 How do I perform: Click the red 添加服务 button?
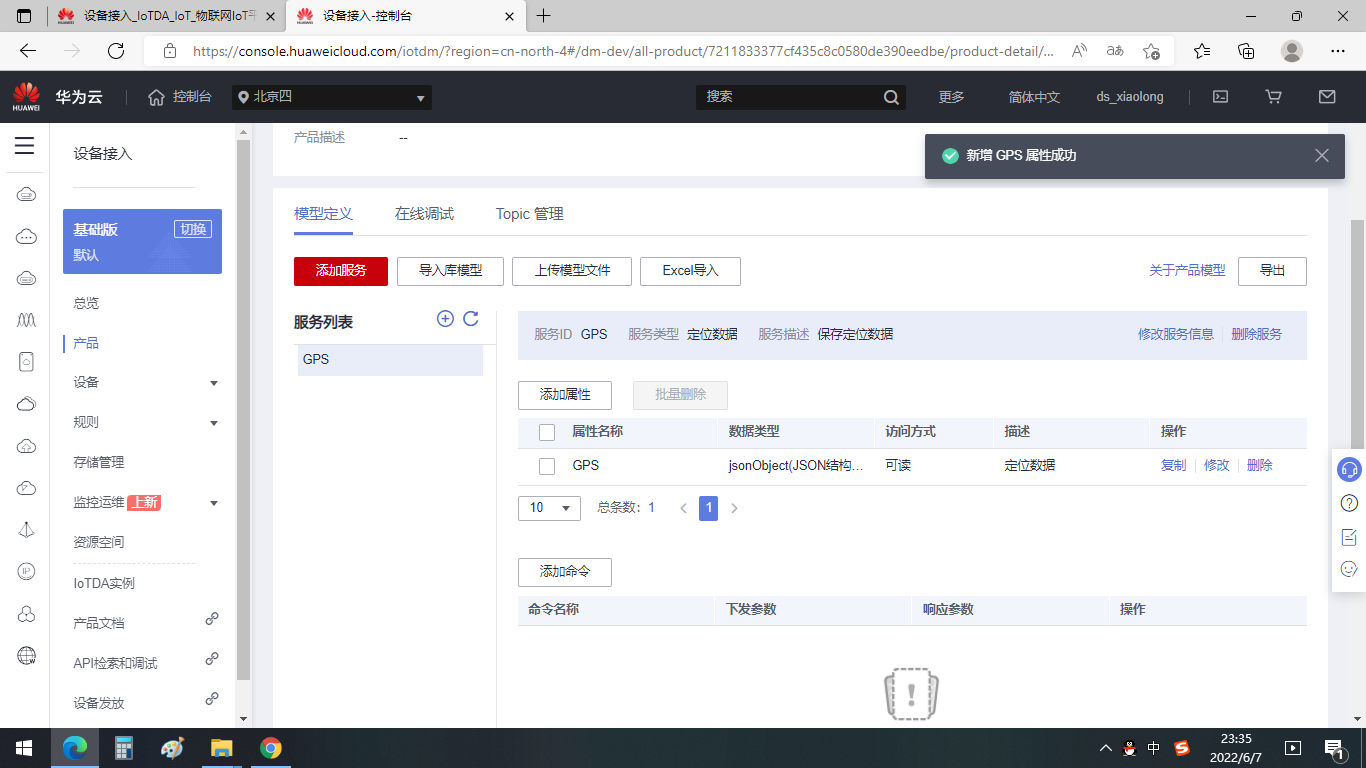(341, 271)
